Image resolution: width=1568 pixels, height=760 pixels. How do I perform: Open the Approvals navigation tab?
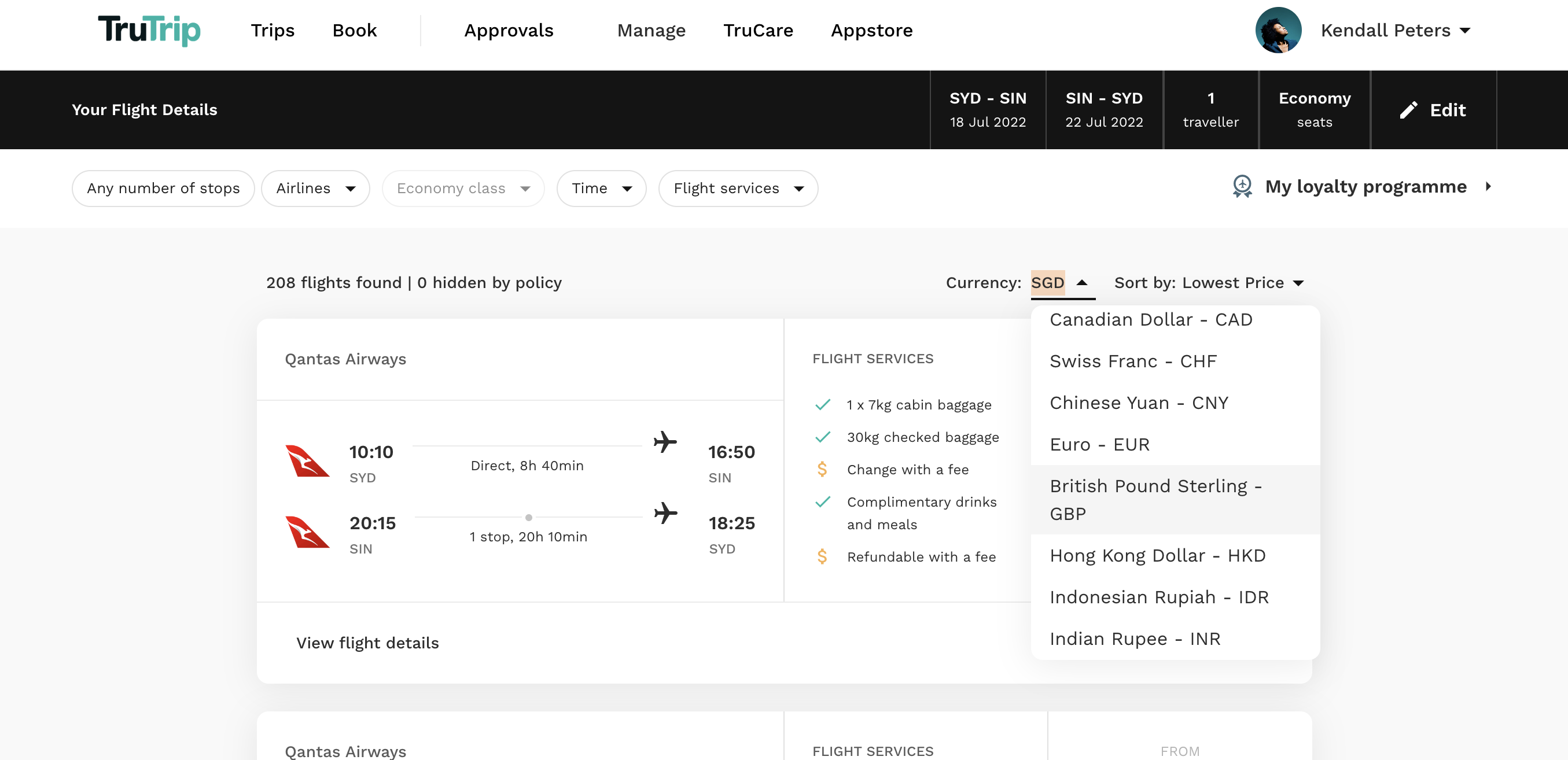tap(508, 31)
